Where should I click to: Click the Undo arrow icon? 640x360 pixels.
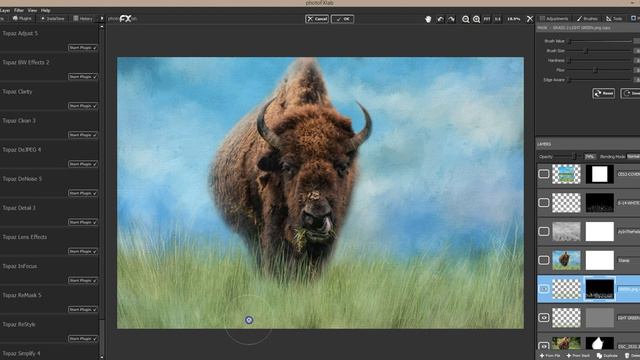(440, 19)
